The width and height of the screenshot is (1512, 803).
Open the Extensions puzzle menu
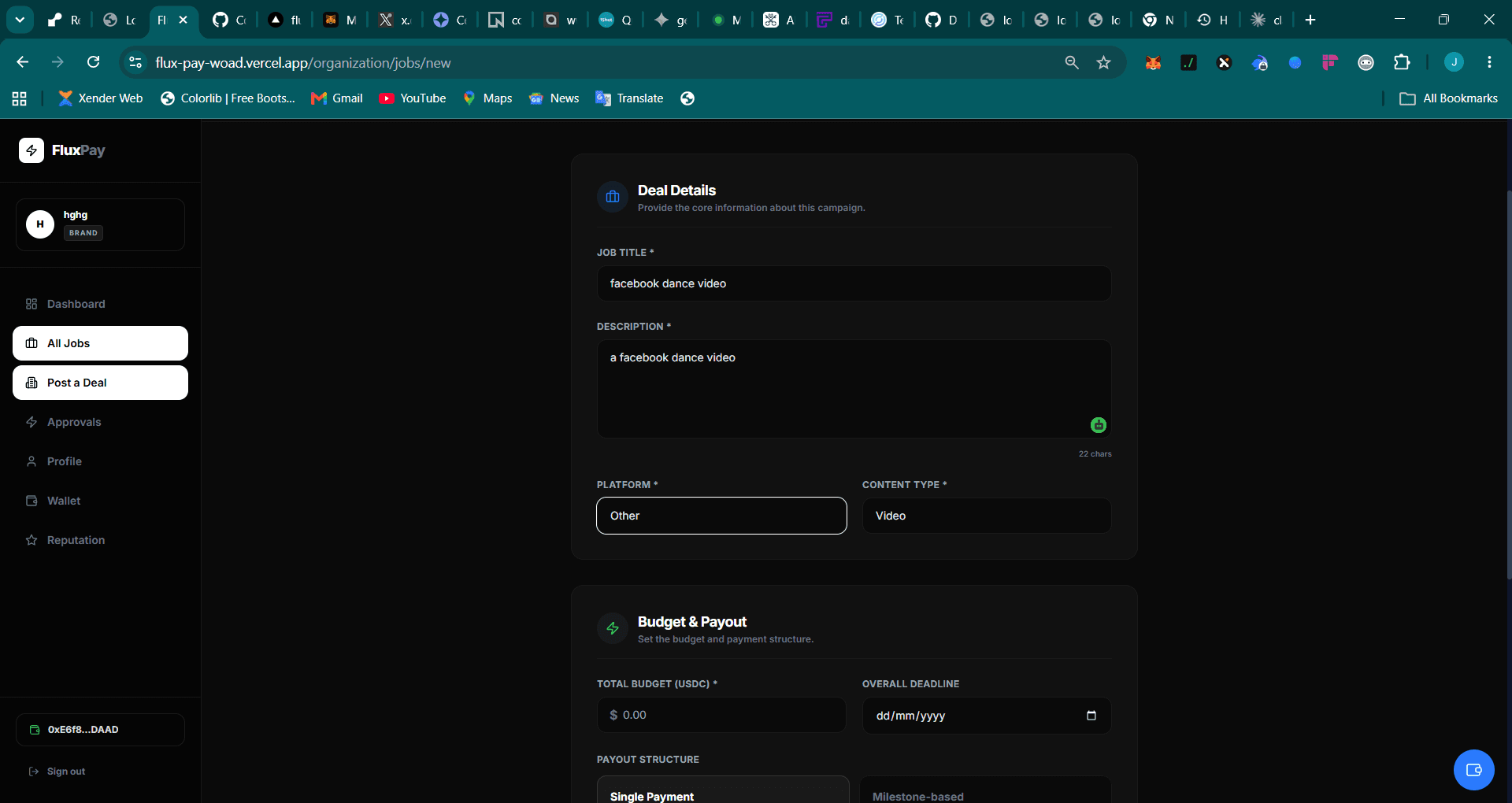click(1402, 62)
